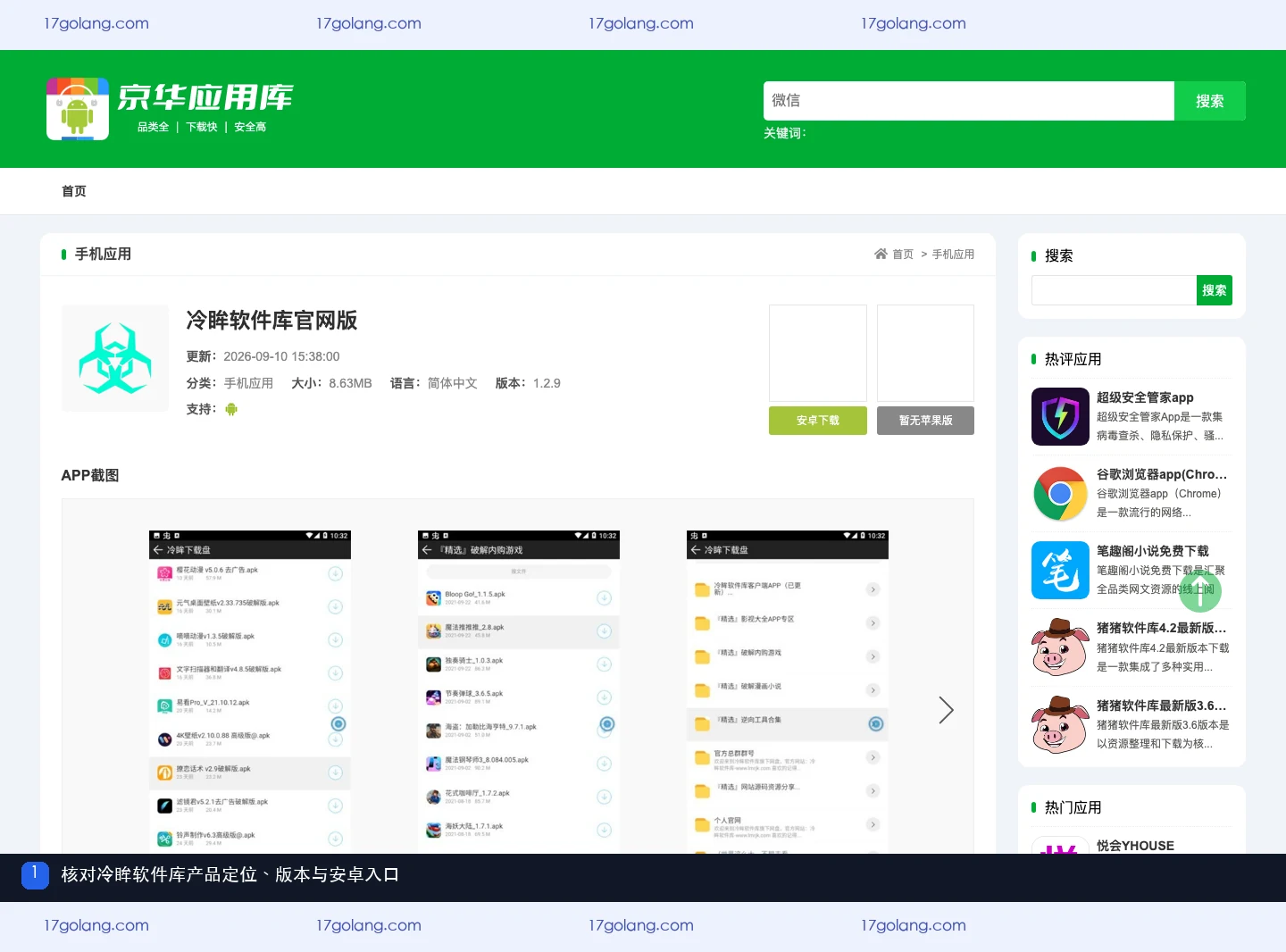
Task: Open the 冷眸软件库 biohazard app icon
Action: [115, 358]
